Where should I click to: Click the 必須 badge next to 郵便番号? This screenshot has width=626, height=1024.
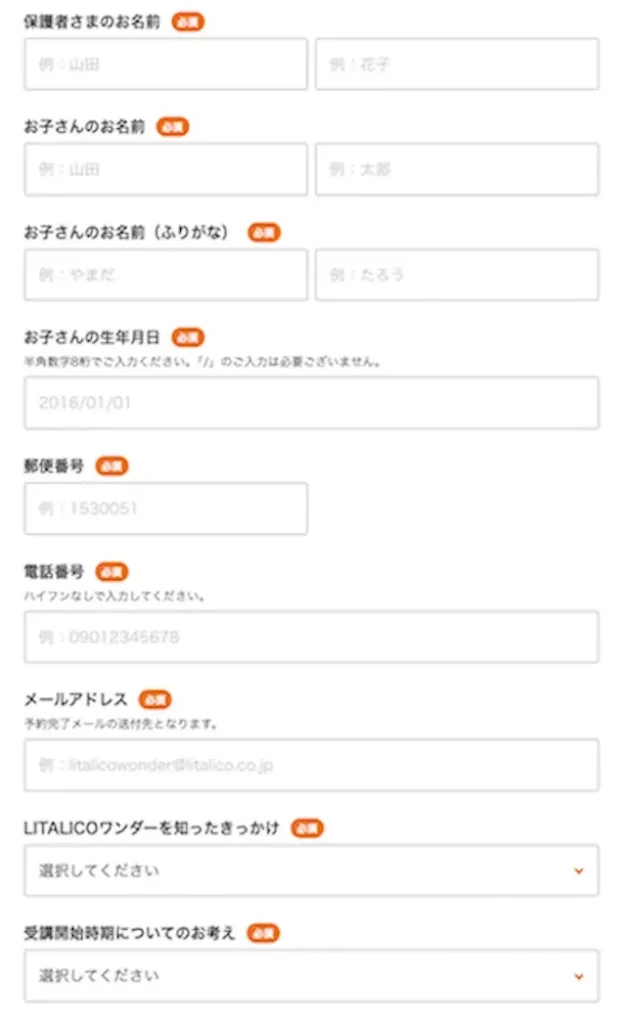click(x=112, y=466)
